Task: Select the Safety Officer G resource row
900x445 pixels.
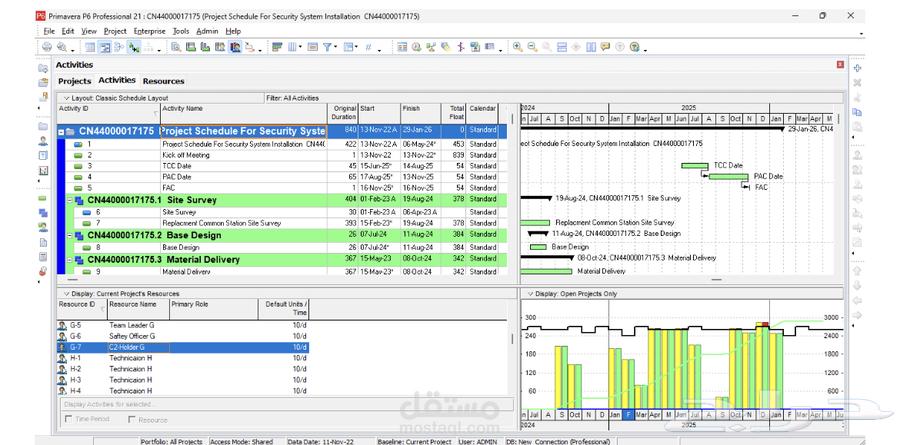Action: pyautogui.click(x=132, y=336)
